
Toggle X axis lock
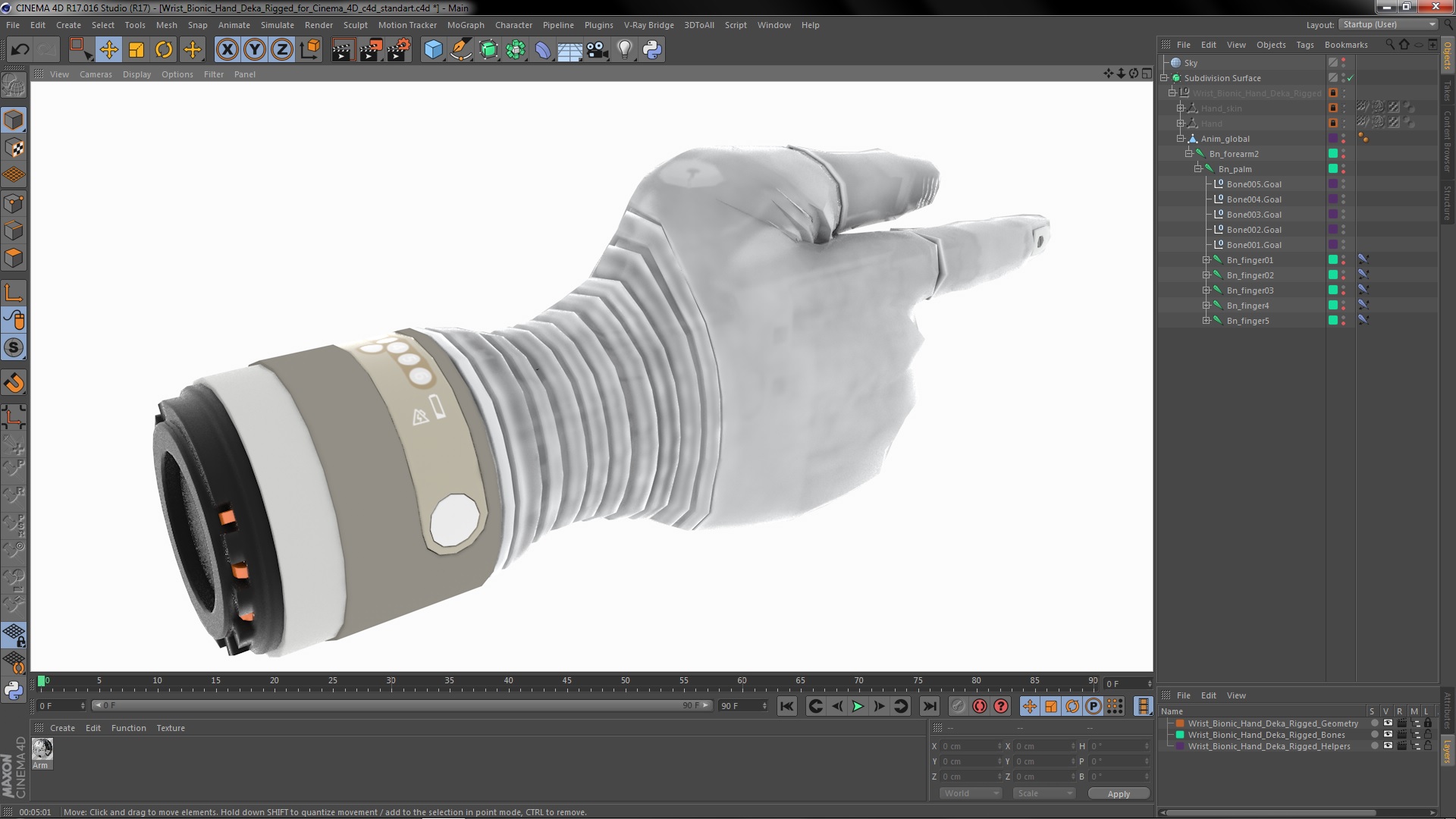click(x=227, y=50)
